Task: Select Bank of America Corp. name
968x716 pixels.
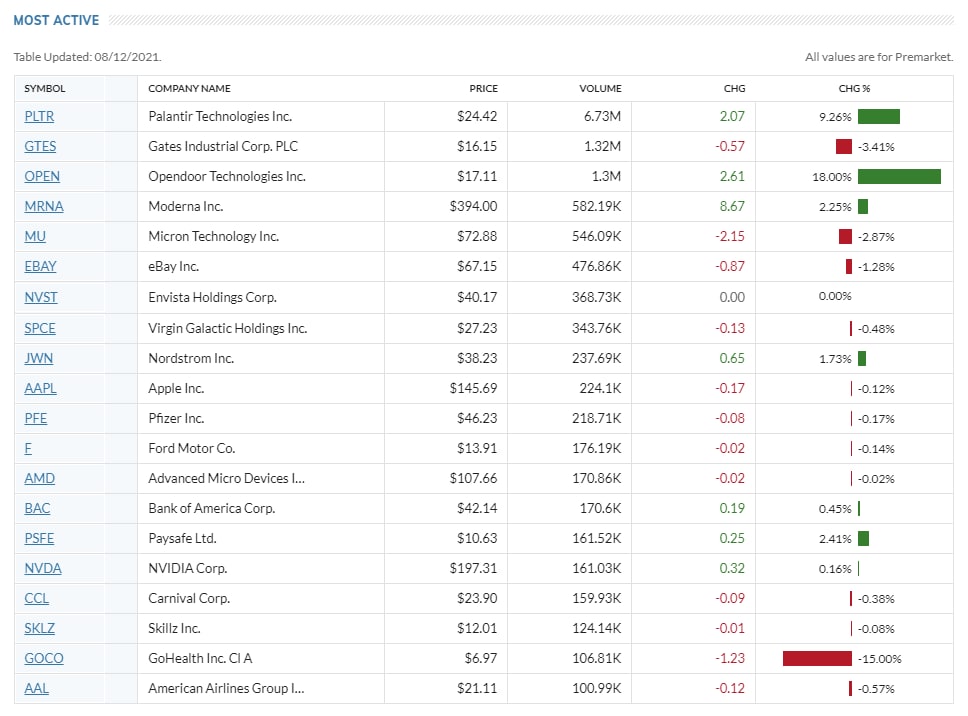Action: (x=212, y=508)
